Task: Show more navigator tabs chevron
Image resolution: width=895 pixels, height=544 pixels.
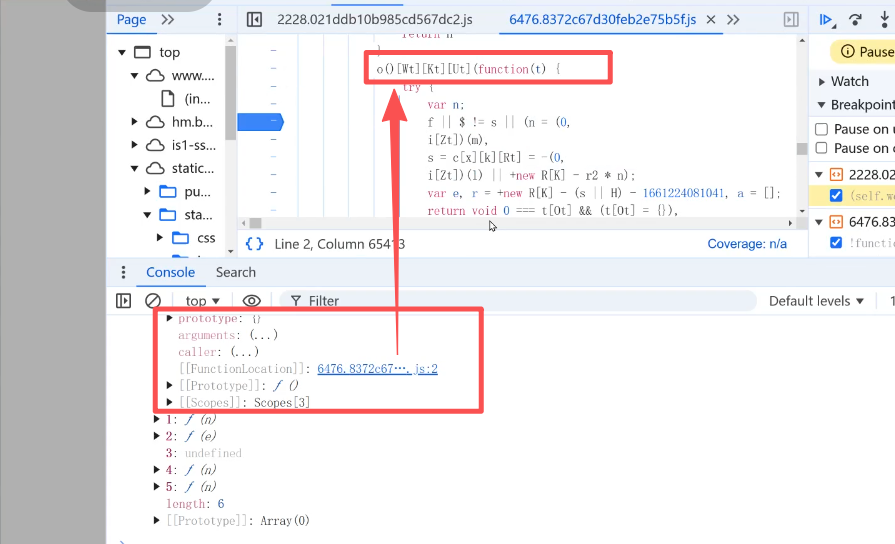Action: click(x=167, y=19)
